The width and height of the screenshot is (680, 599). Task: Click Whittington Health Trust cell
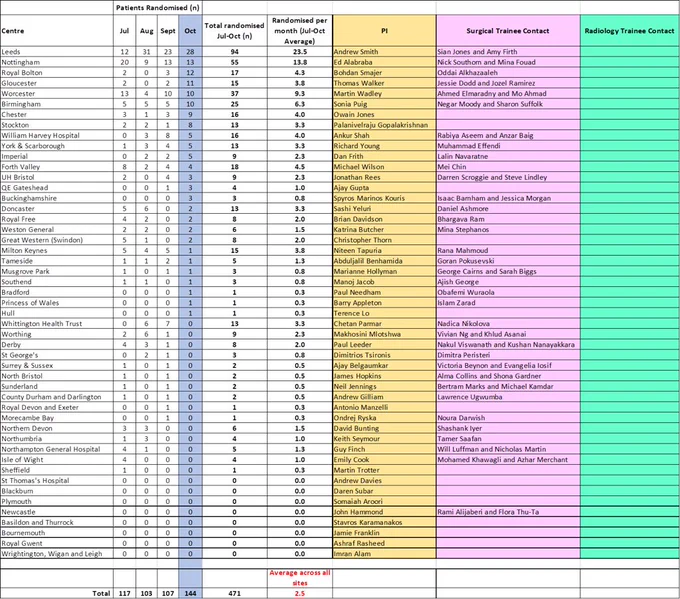click(x=57, y=324)
